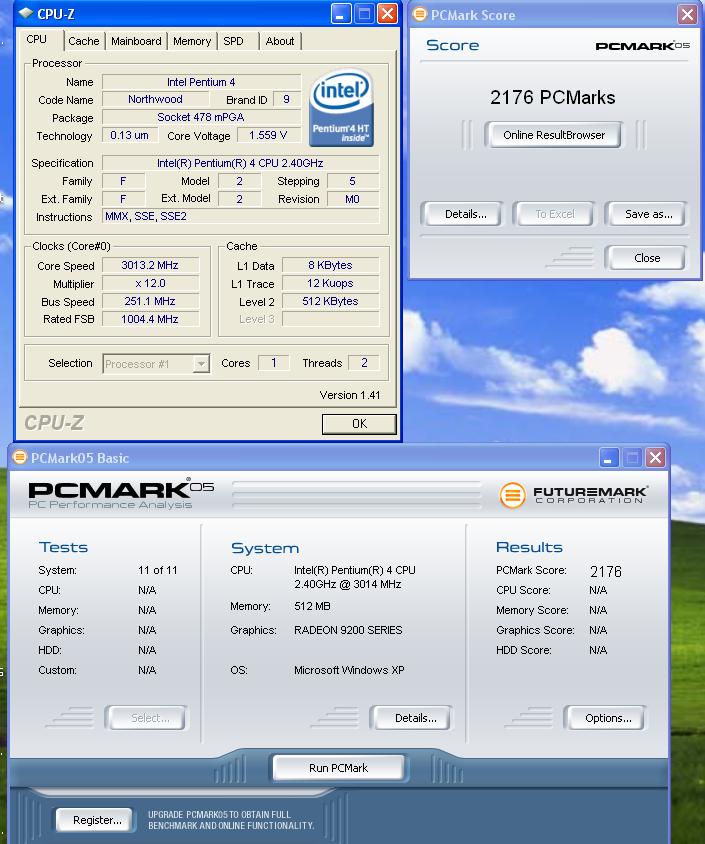Click the PCMark Score result 2176 in Results
The image size is (705, 844).
pyautogui.click(x=605, y=571)
